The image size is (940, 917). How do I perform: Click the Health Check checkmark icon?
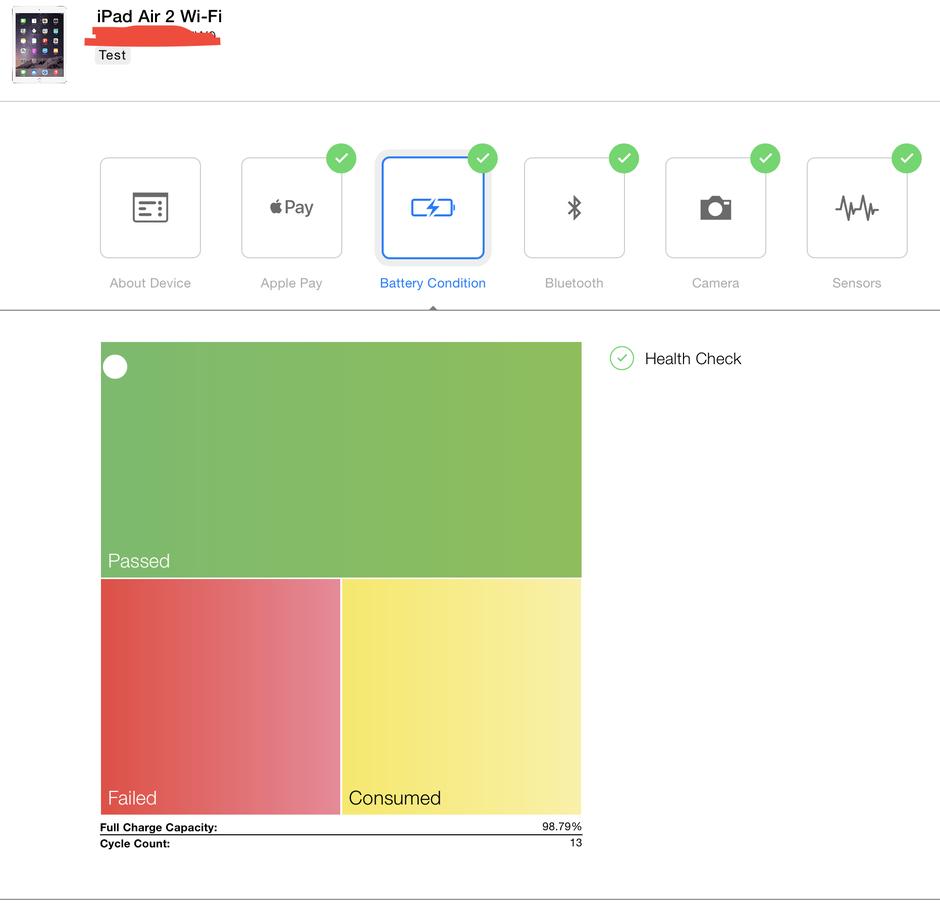click(x=622, y=358)
